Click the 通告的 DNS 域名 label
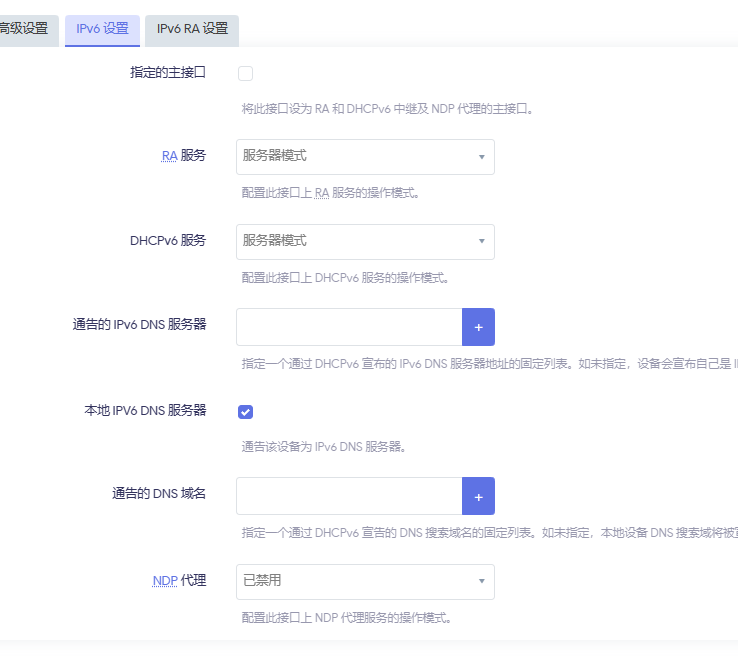This screenshot has width=738, height=656. point(159,493)
